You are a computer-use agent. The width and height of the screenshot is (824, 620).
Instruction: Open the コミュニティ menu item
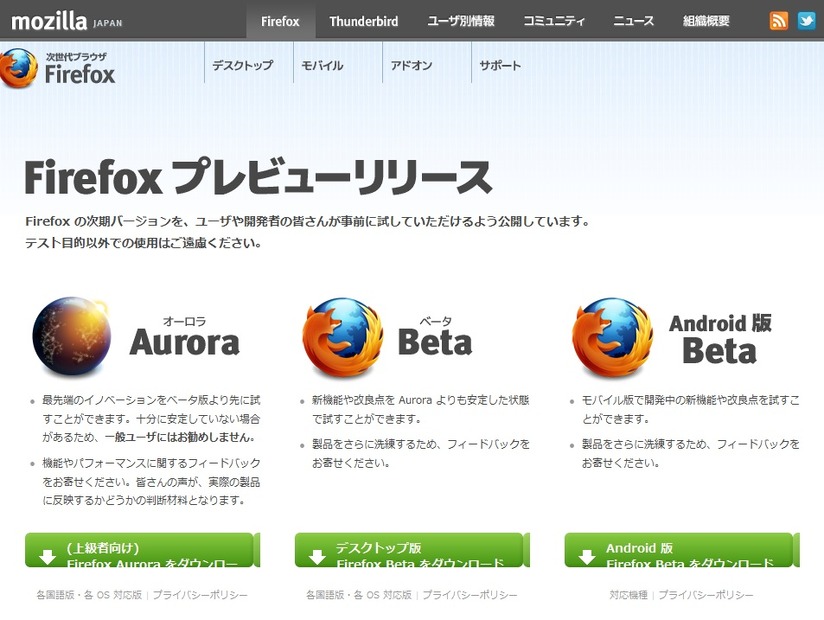point(554,21)
